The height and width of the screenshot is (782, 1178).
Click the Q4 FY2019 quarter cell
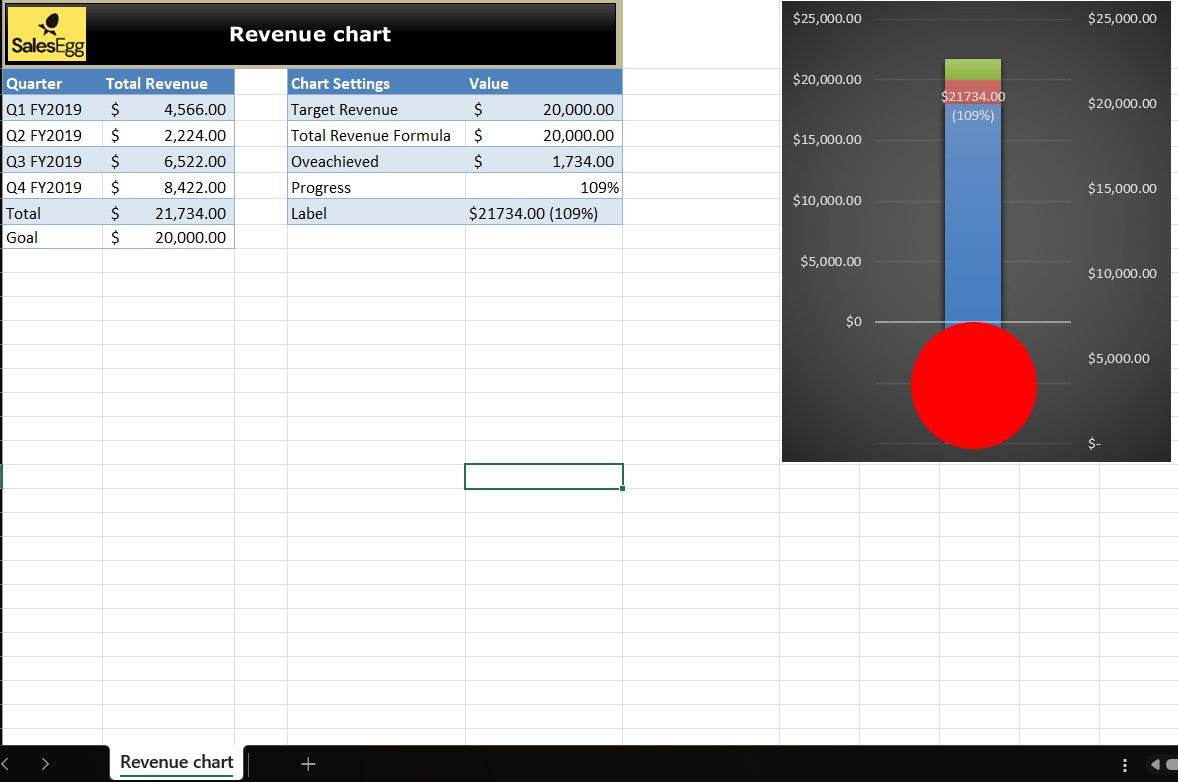click(x=52, y=188)
